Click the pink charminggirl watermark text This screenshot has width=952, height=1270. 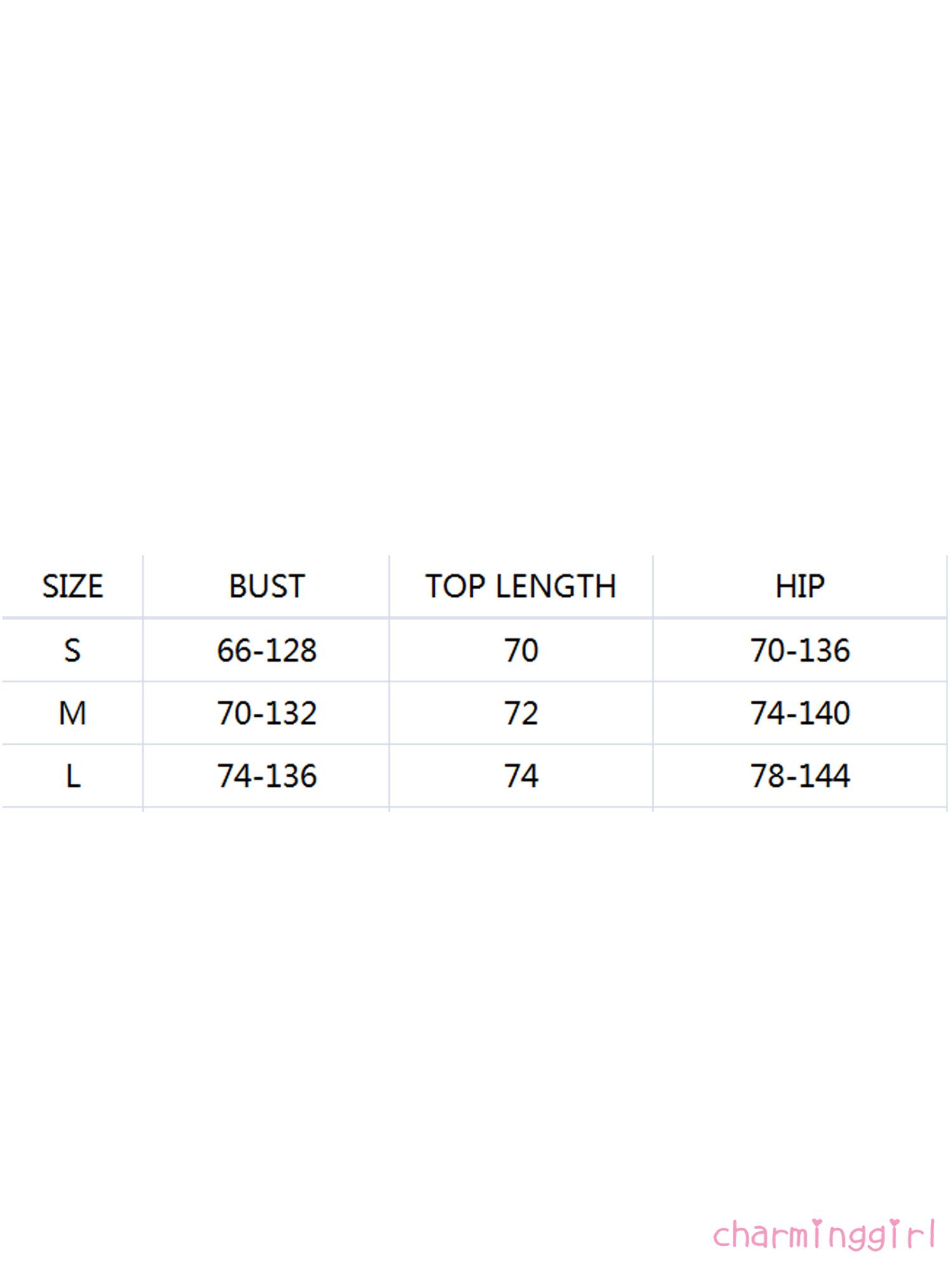(x=824, y=1235)
